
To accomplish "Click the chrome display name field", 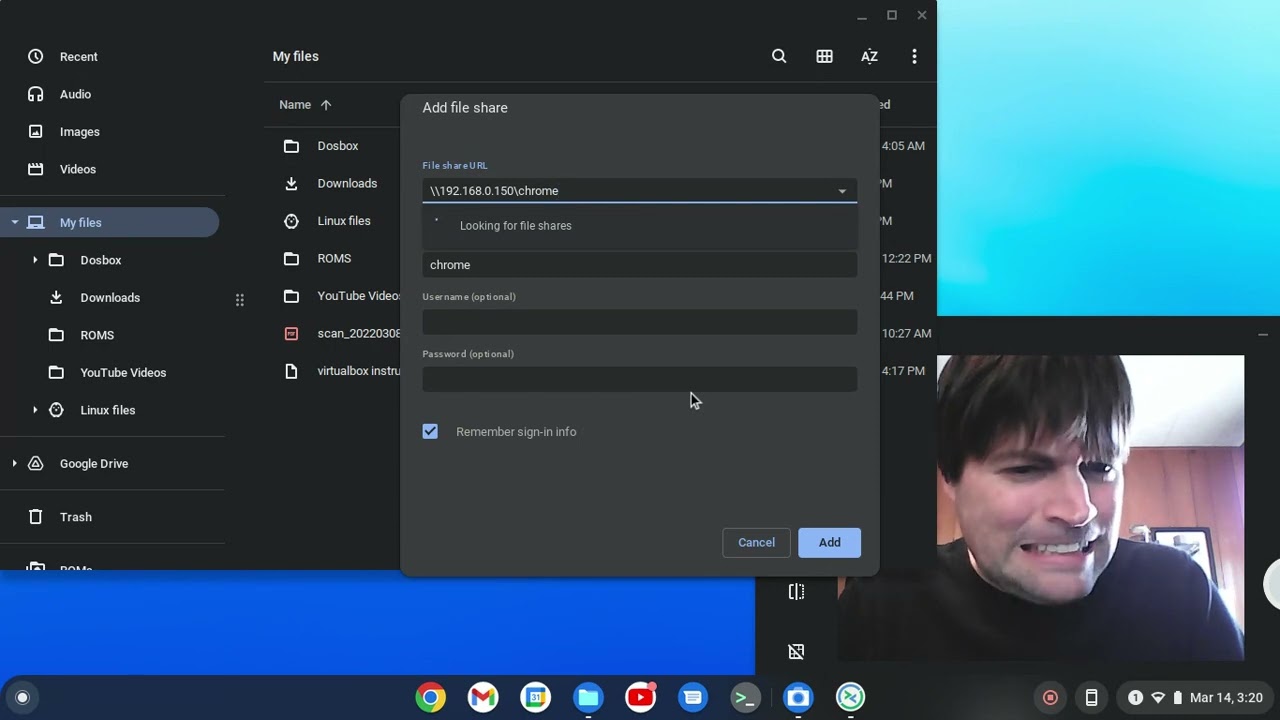I will (x=639, y=265).
